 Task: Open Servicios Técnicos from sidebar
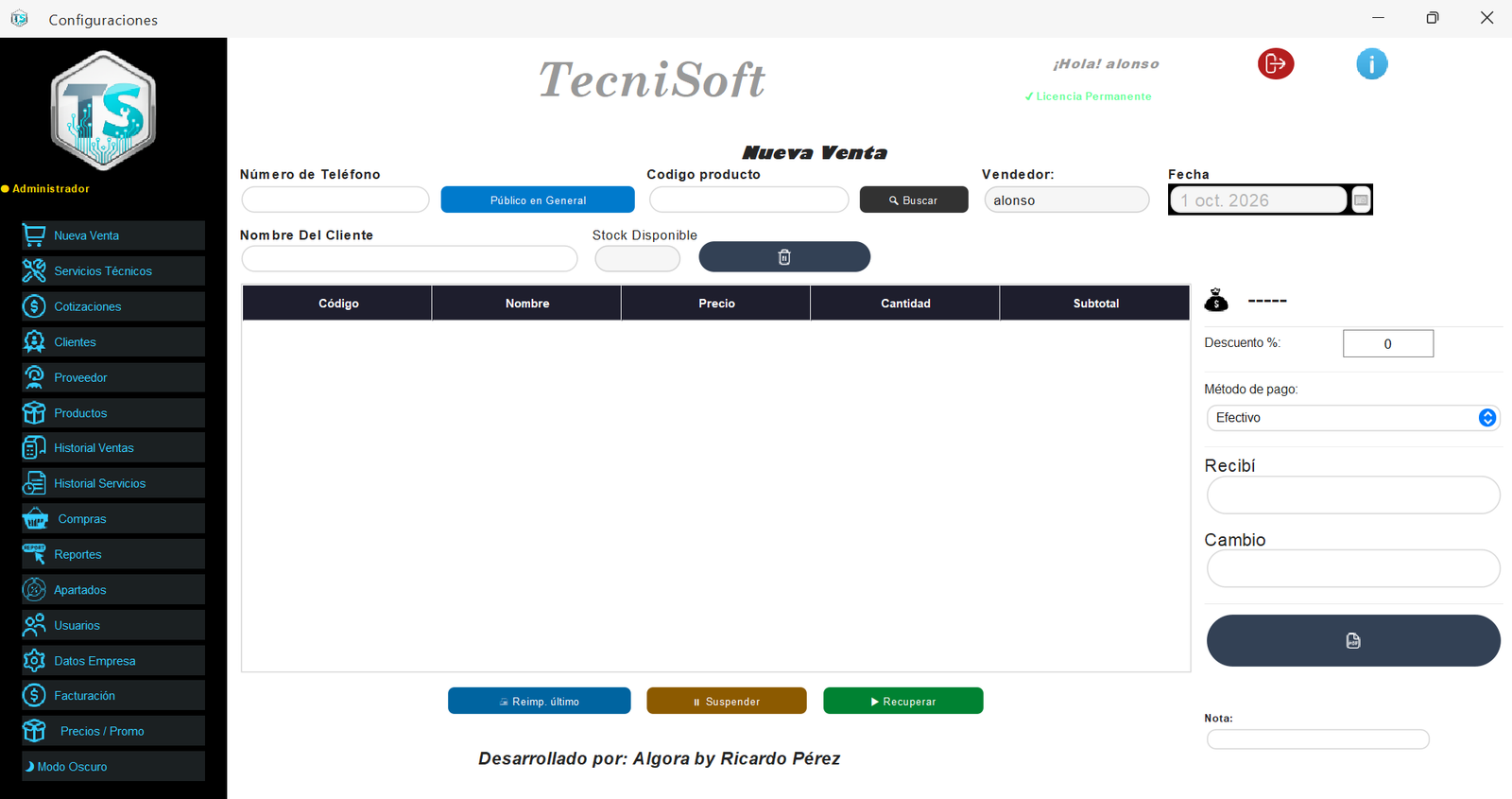[x=113, y=270]
